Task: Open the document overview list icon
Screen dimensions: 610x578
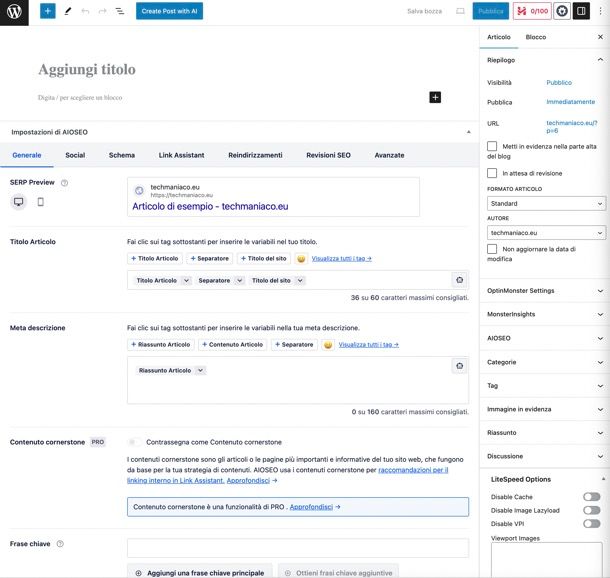Action: [x=120, y=11]
